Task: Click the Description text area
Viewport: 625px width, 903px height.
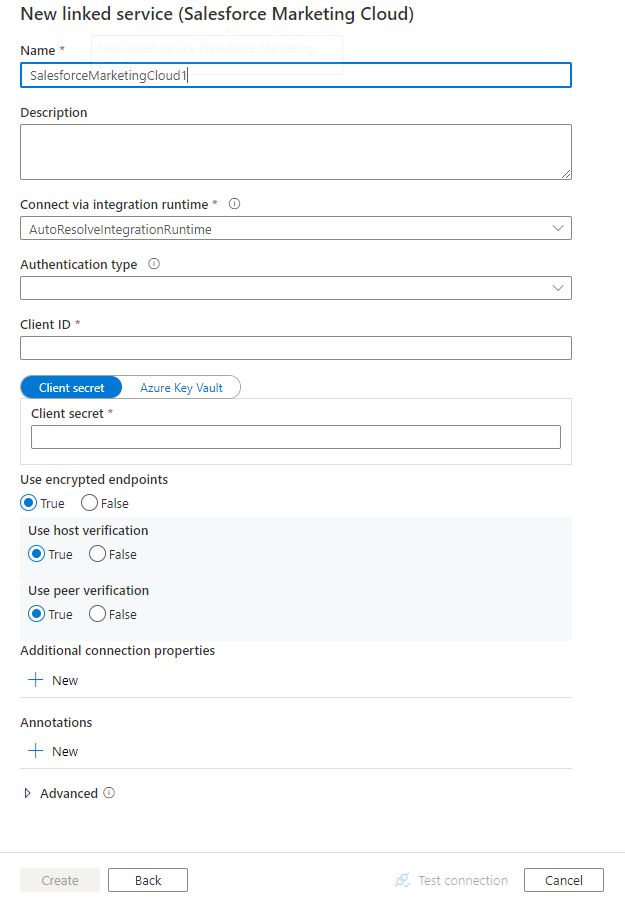Action: [296, 152]
